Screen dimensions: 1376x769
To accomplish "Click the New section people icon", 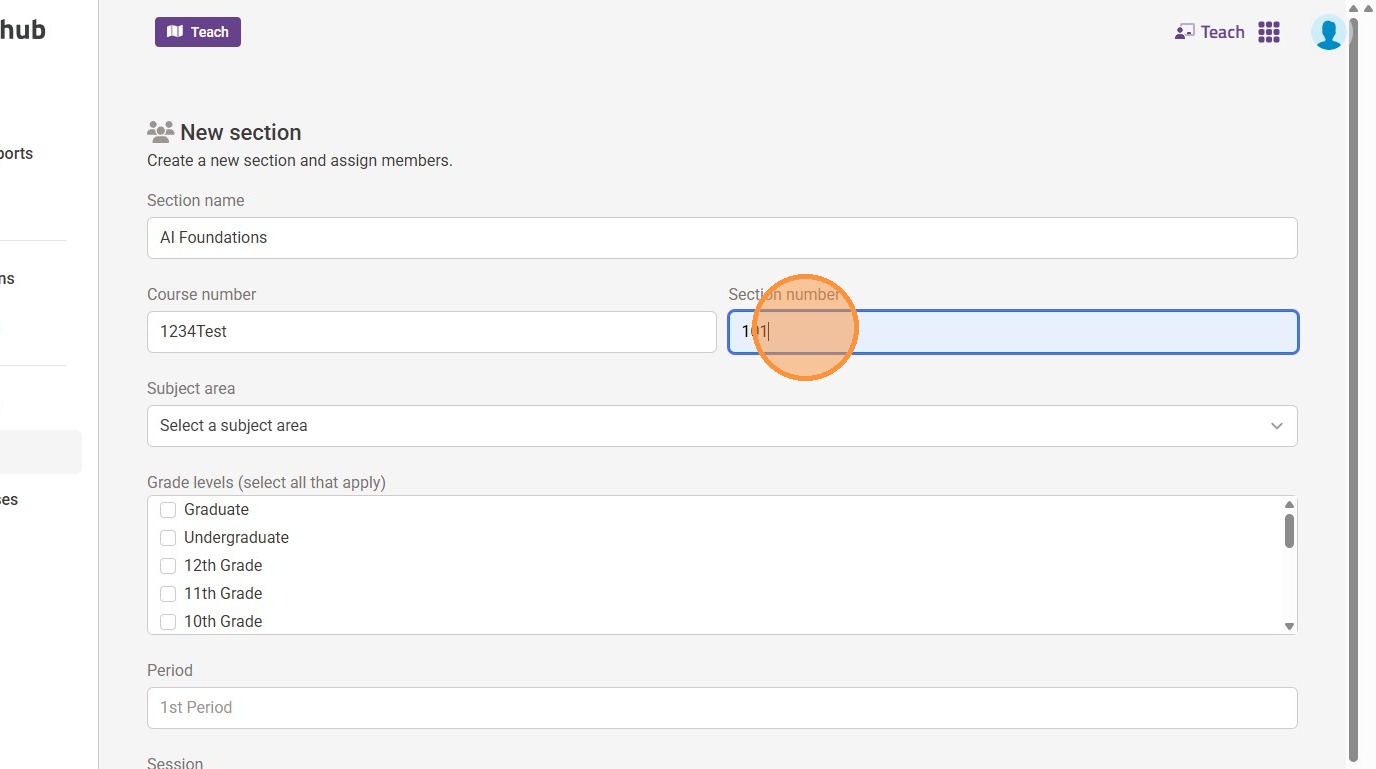I will 160,132.
